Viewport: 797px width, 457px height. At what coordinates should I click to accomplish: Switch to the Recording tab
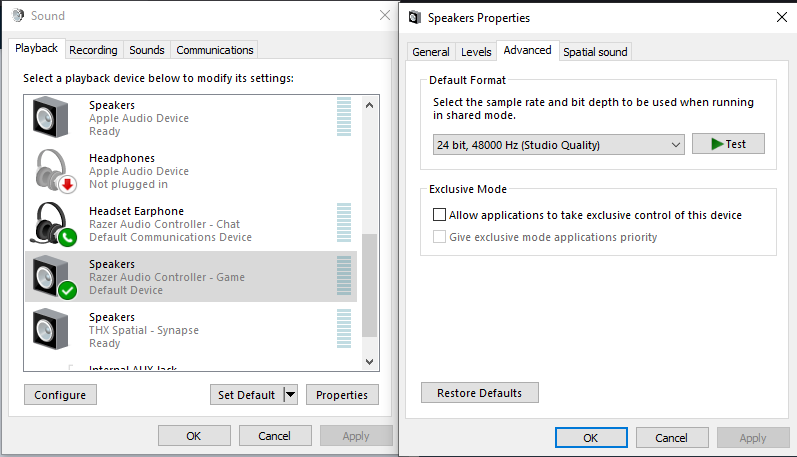tap(93, 50)
